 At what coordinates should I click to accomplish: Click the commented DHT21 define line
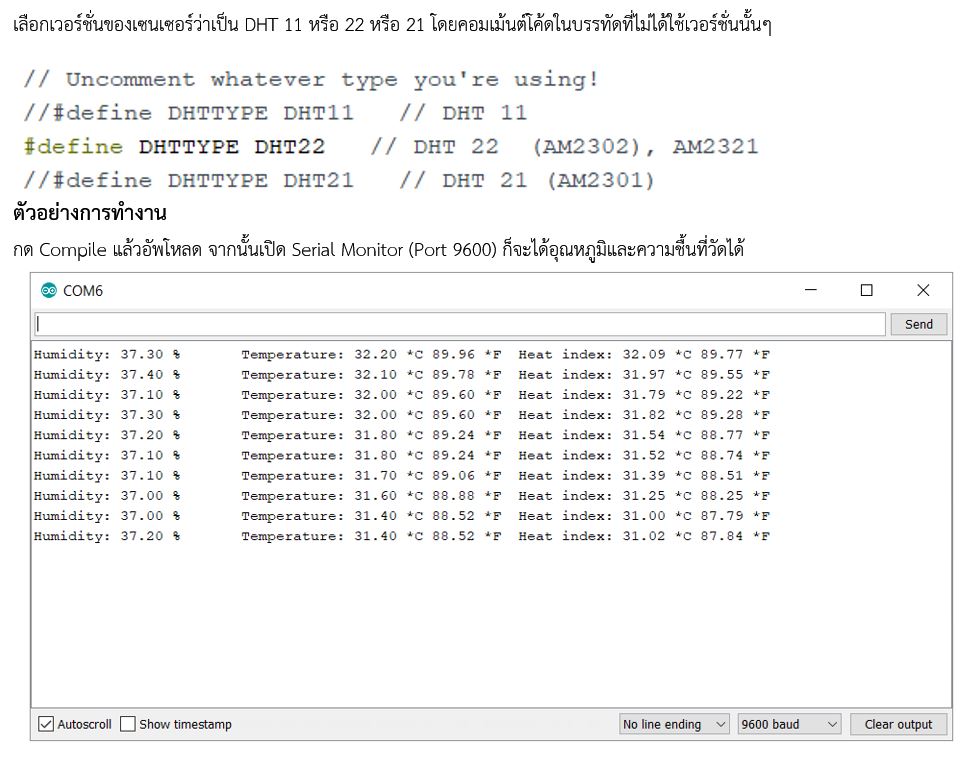point(338,181)
